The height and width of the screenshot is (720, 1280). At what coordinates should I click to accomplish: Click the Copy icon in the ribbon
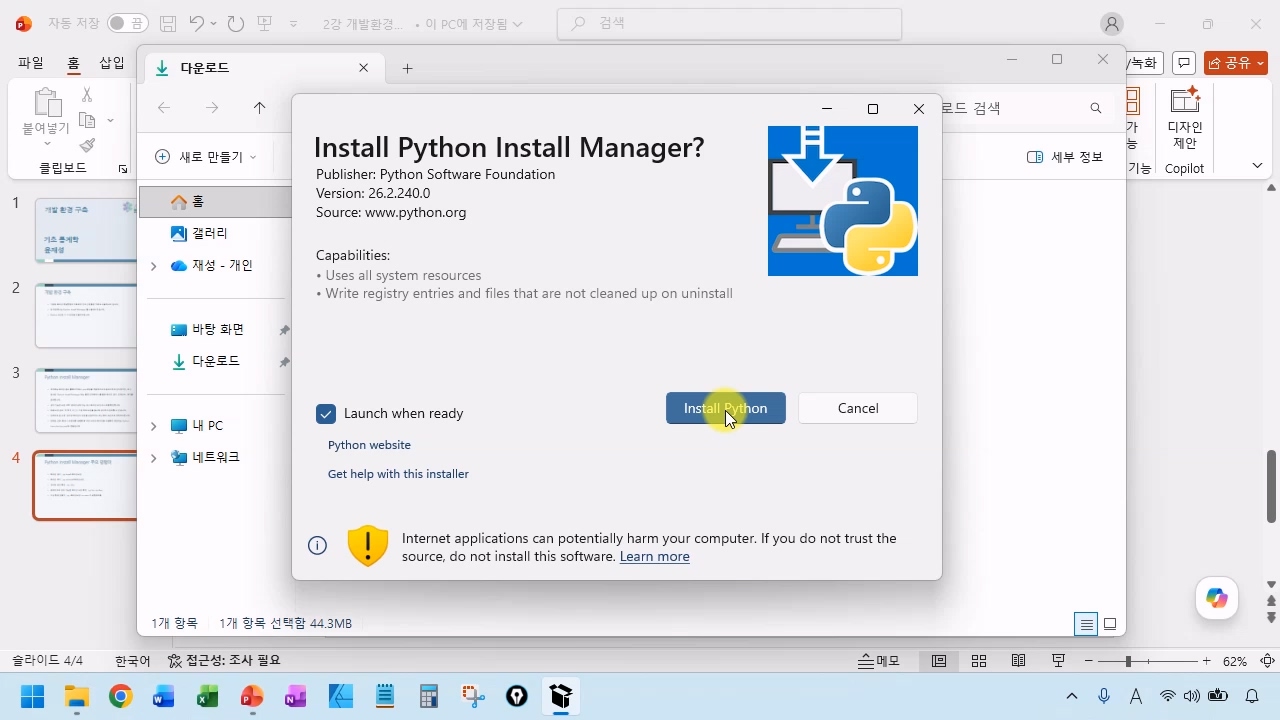tap(87, 121)
